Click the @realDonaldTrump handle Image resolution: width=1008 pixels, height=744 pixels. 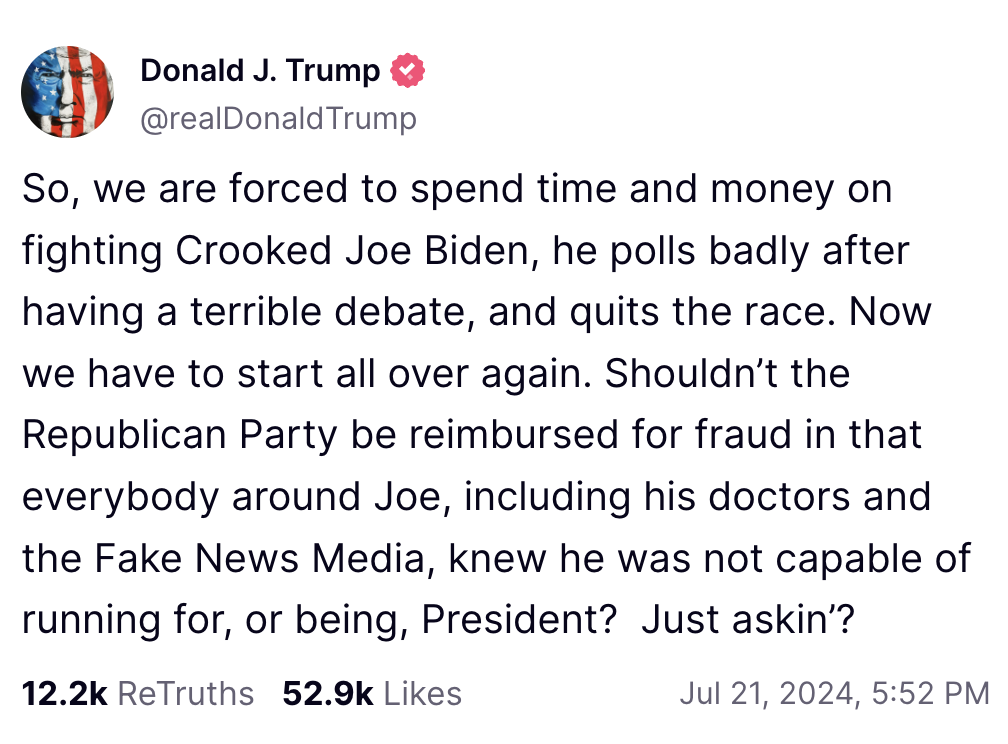click(278, 118)
